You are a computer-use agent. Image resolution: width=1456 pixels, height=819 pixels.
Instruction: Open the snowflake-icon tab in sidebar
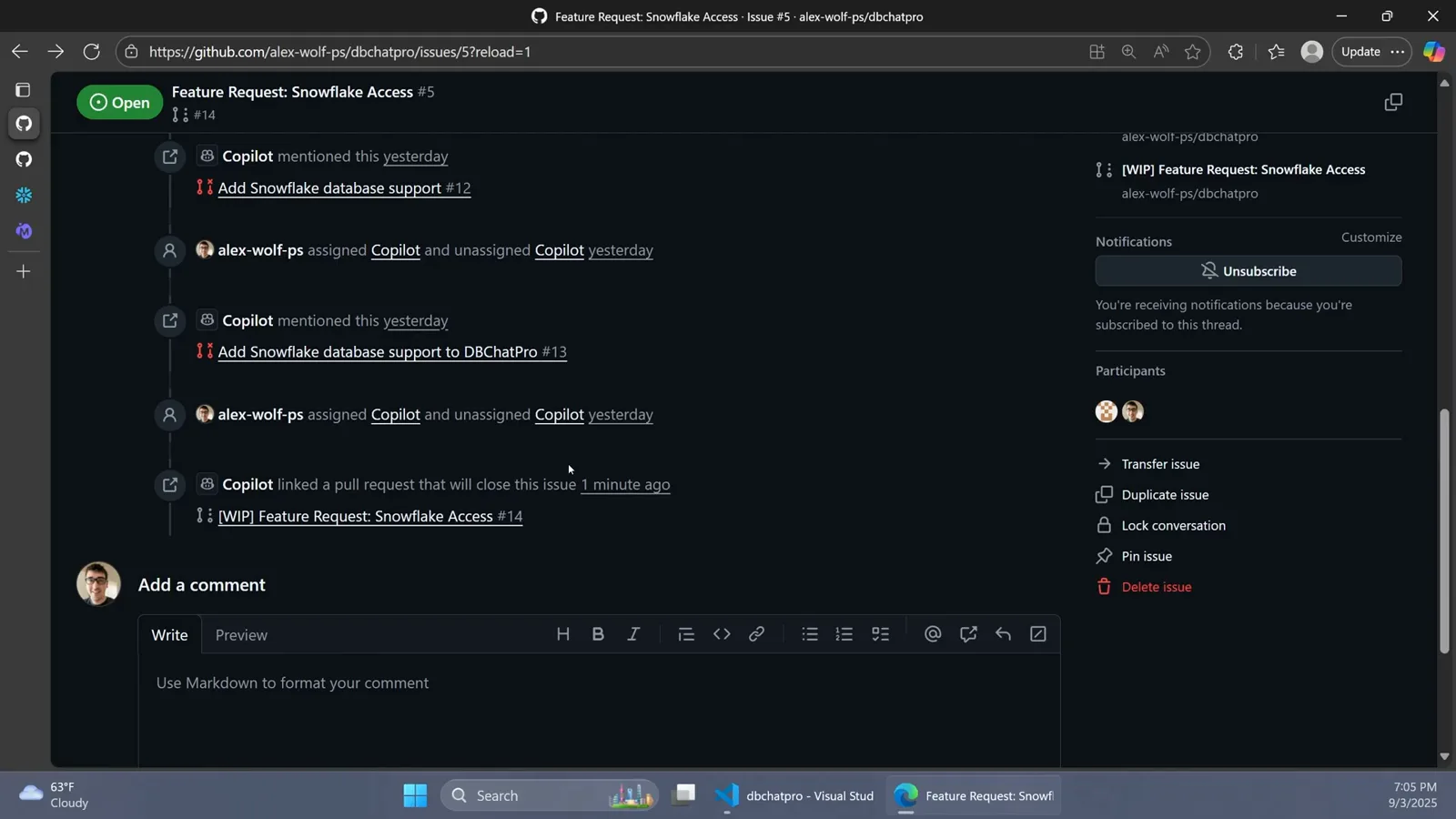coord(24,196)
